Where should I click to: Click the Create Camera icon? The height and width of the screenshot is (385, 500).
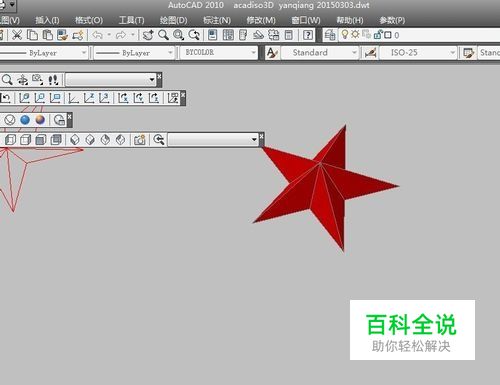pos(139,140)
